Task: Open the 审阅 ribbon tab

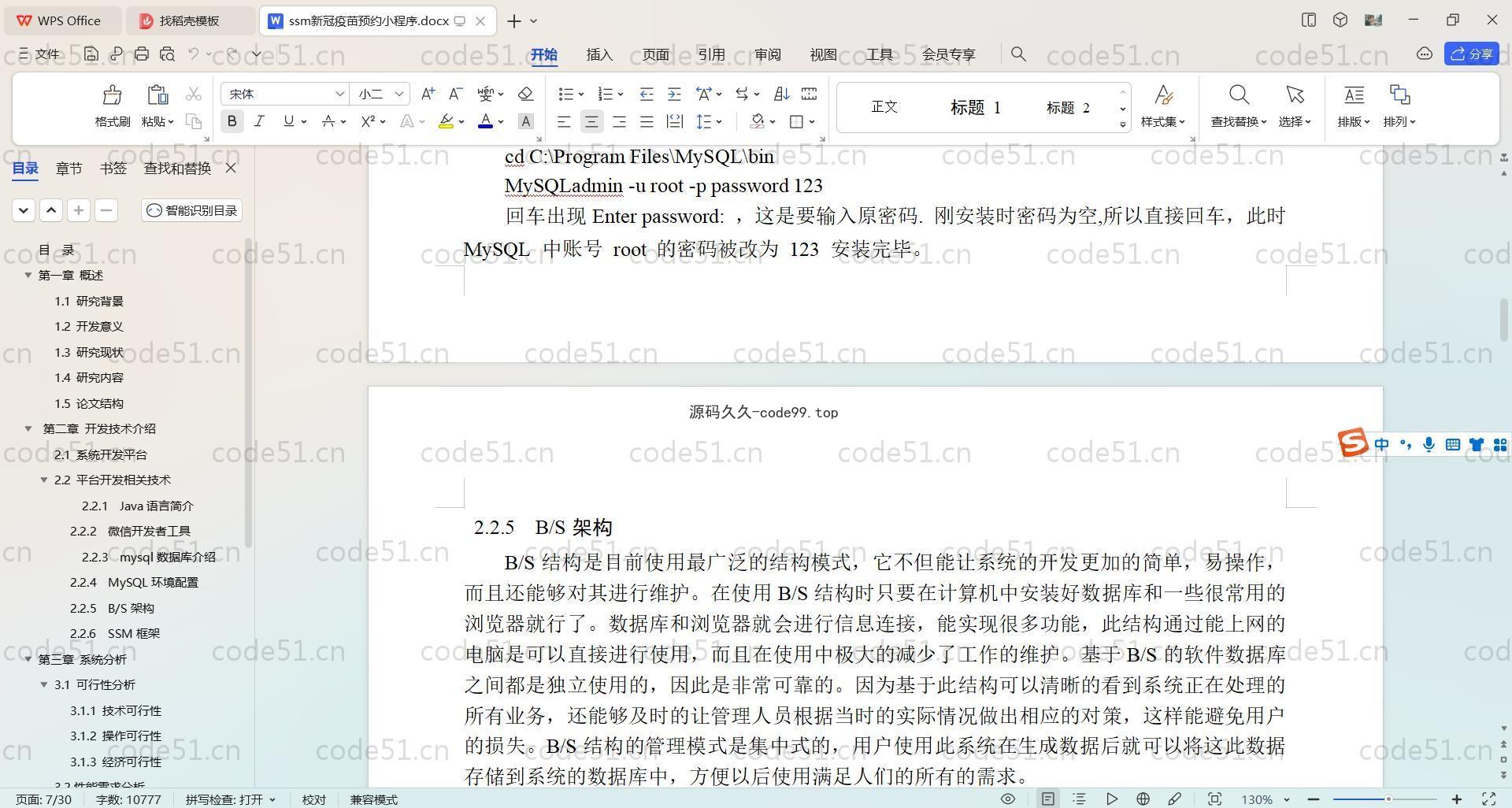Action: click(x=767, y=54)
